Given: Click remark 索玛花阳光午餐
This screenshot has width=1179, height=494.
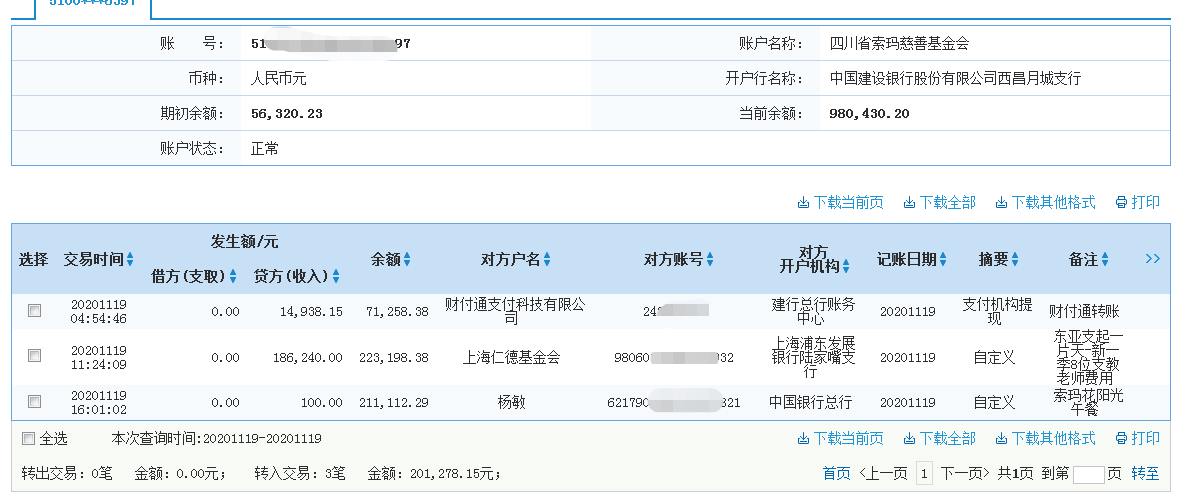Looking at the screenshot, I should 1088,402.
